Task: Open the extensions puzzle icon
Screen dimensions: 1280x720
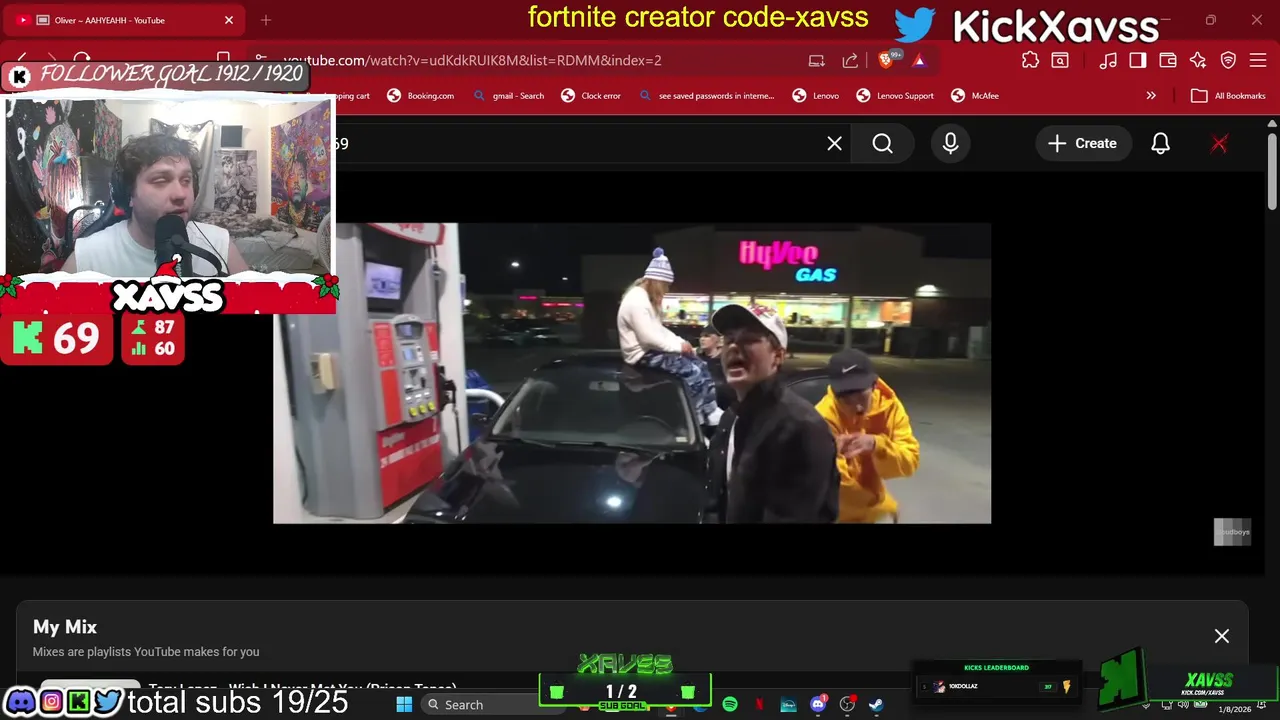Action: point(1030,60)
